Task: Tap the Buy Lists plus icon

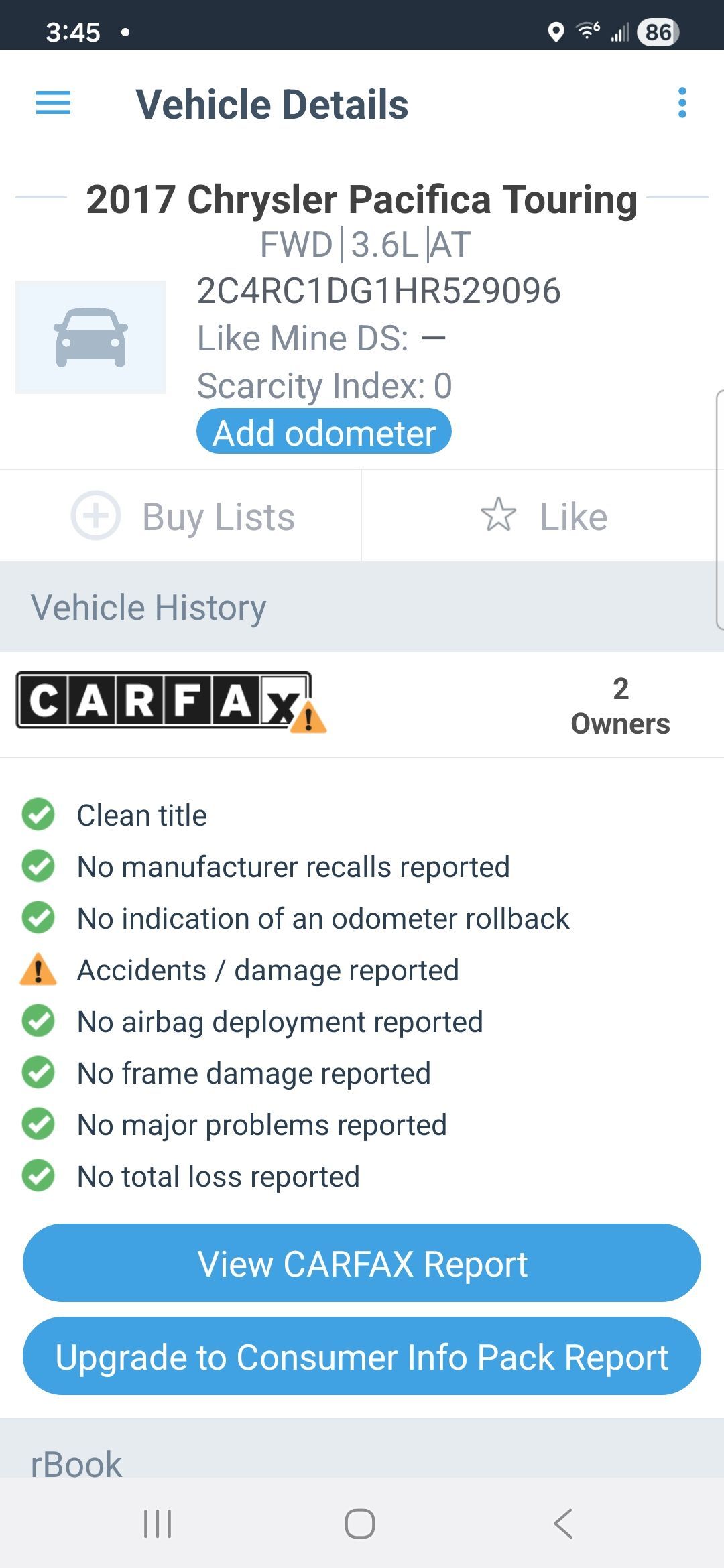Action: click(x=96, y=516)
